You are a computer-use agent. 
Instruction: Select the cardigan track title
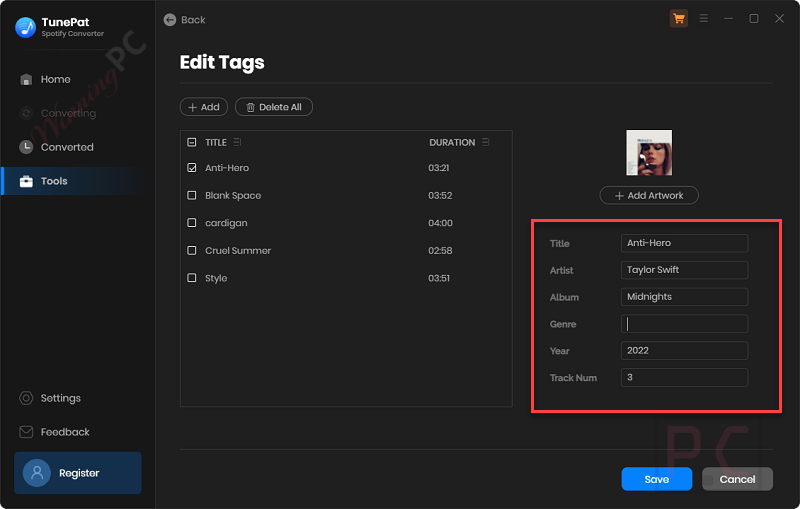226,223
